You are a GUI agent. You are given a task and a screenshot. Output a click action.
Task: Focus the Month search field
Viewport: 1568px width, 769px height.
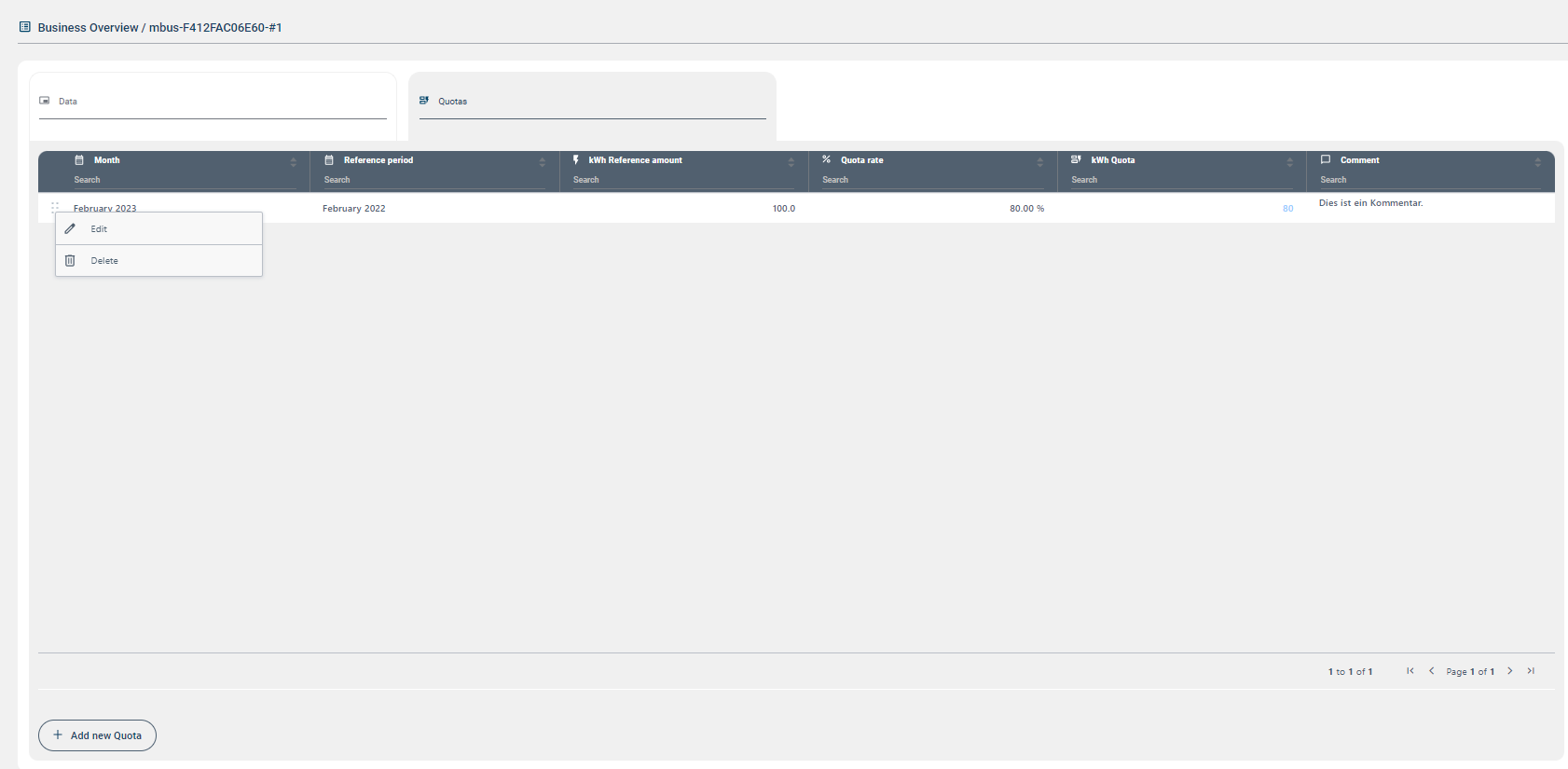click(x=185, y=180)
